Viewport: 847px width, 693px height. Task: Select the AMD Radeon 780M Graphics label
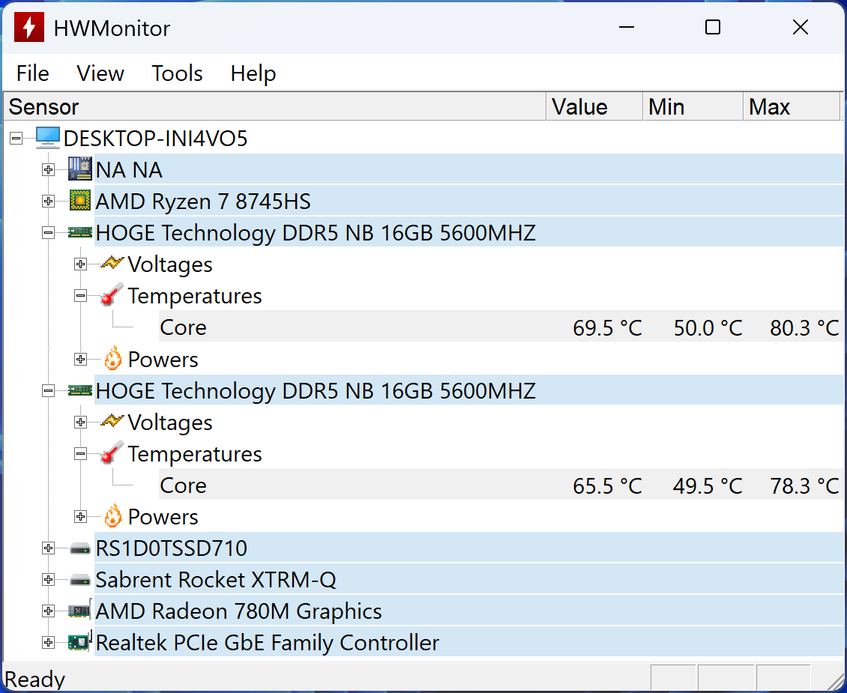[238, 611]
